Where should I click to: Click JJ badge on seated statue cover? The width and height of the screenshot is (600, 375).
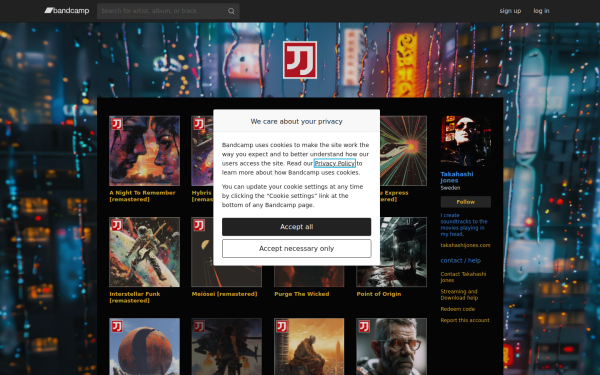(282, 326)
